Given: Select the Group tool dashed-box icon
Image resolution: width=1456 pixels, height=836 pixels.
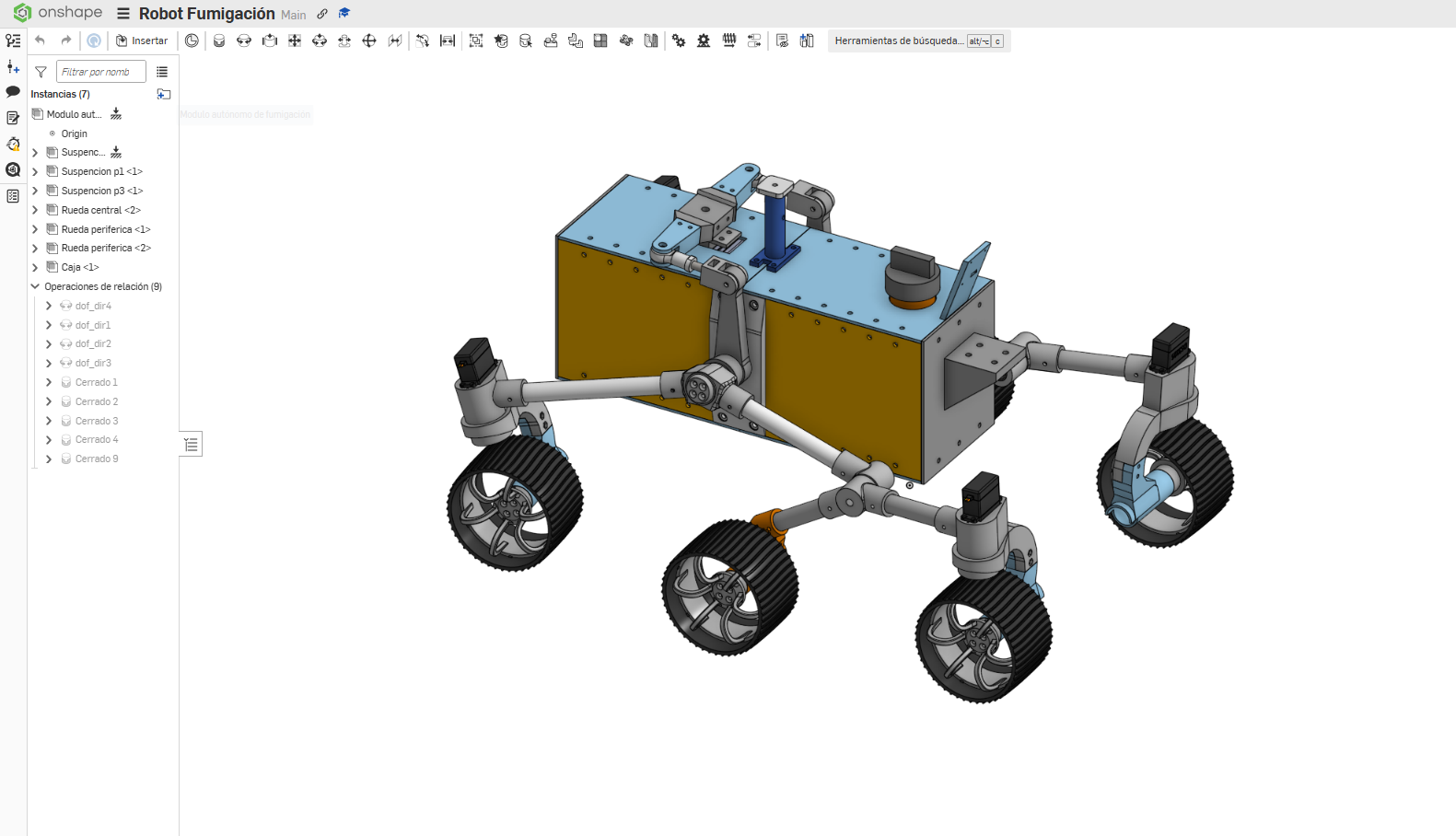Looking at the screenshot, I should (476, 41).
